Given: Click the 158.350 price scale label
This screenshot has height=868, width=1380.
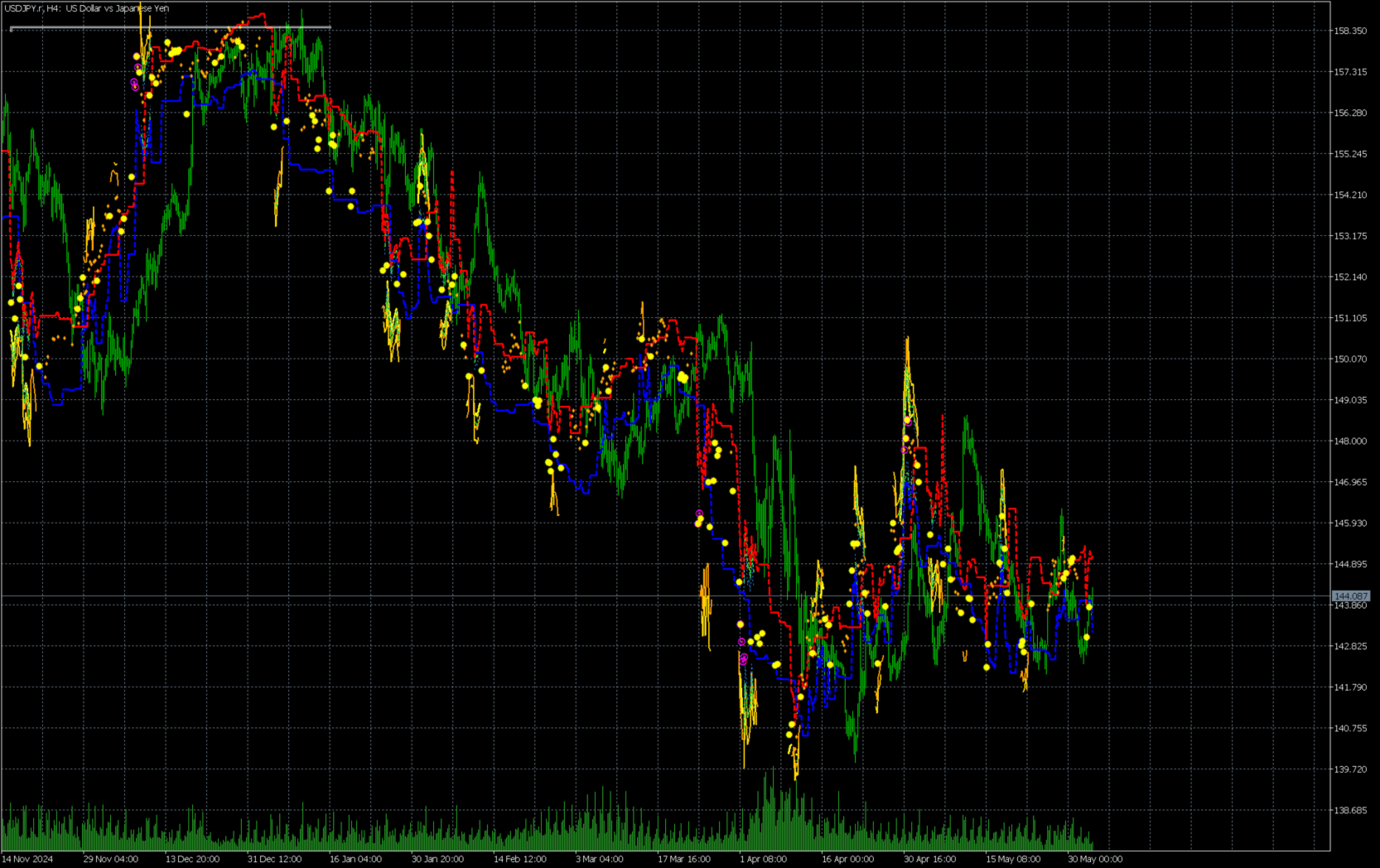Looking at the screenshot, I should 1350,31.
